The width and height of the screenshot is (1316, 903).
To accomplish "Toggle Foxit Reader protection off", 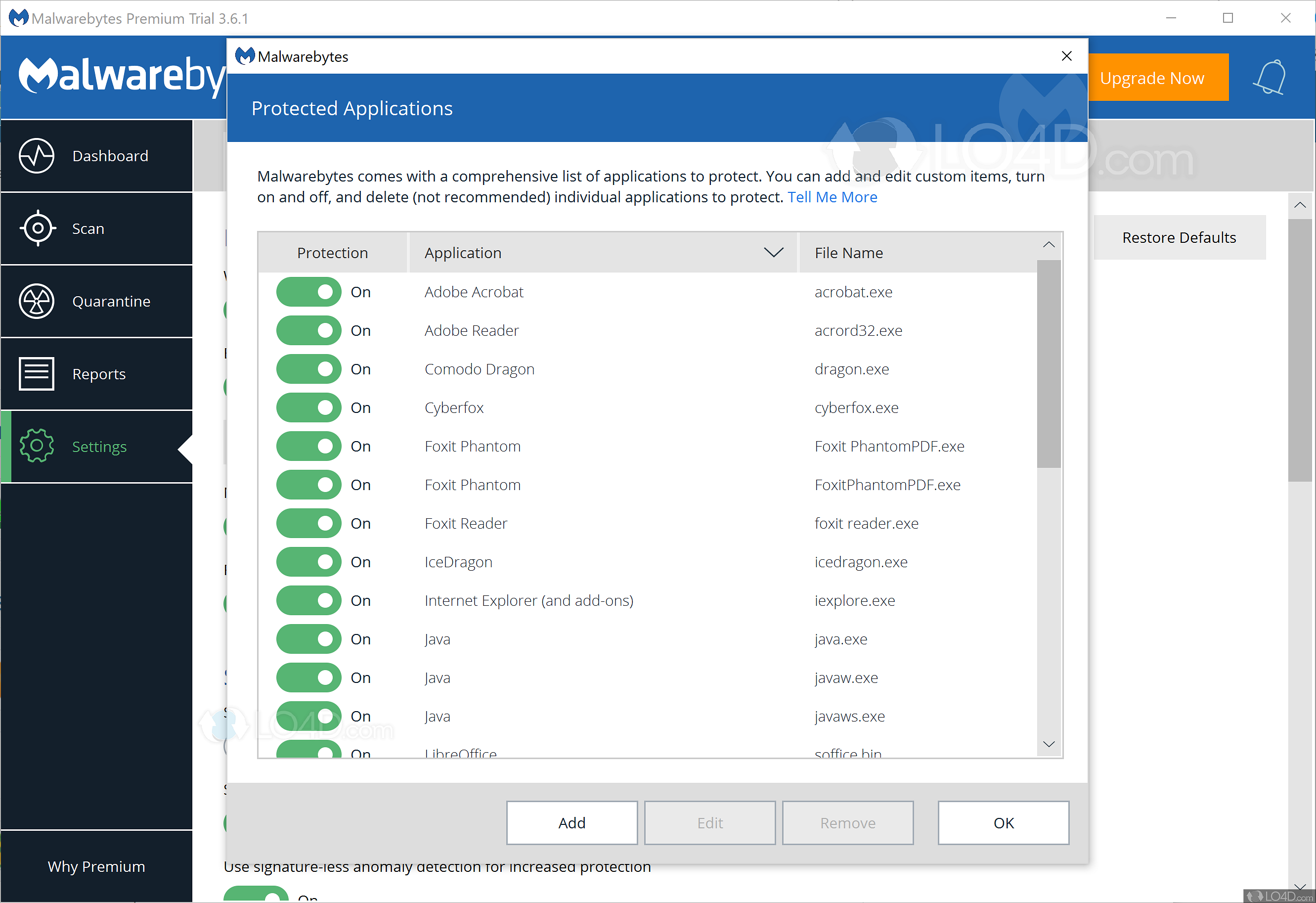I will click(x=308, y=523).
